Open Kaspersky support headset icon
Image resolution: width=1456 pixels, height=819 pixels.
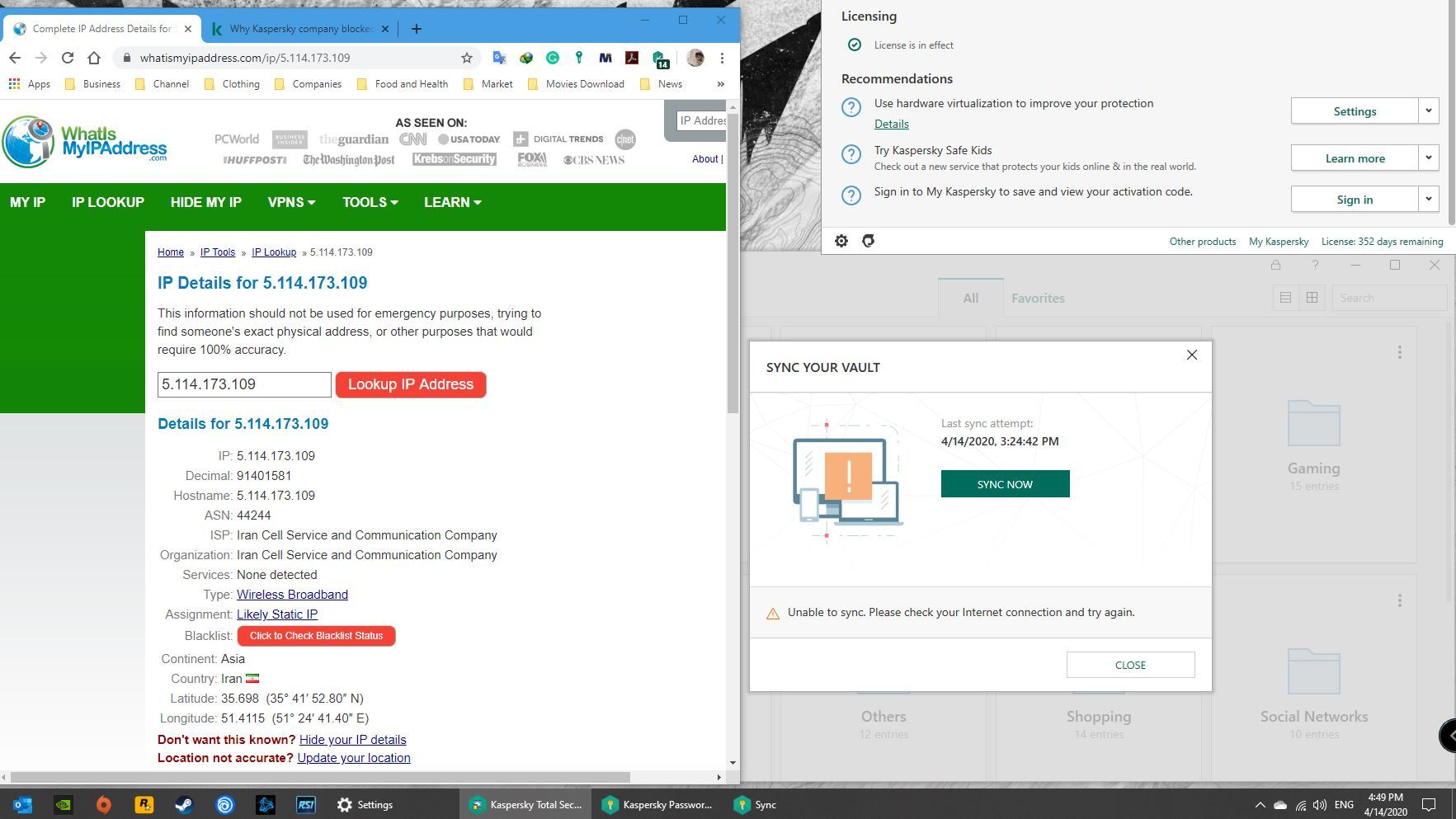coord(868,241)
